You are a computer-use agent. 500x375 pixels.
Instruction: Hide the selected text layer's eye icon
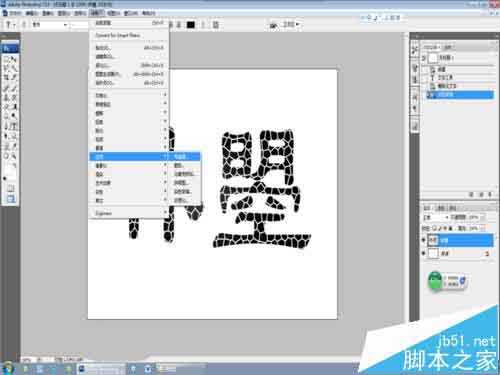click(x=424, y=240)
